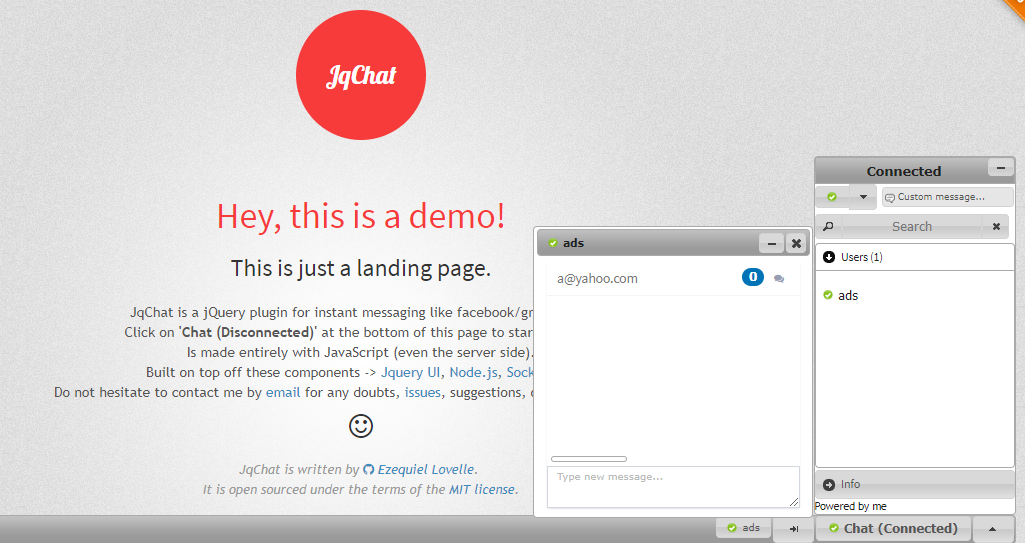Open the status dropdown arrow

point(863,197)
